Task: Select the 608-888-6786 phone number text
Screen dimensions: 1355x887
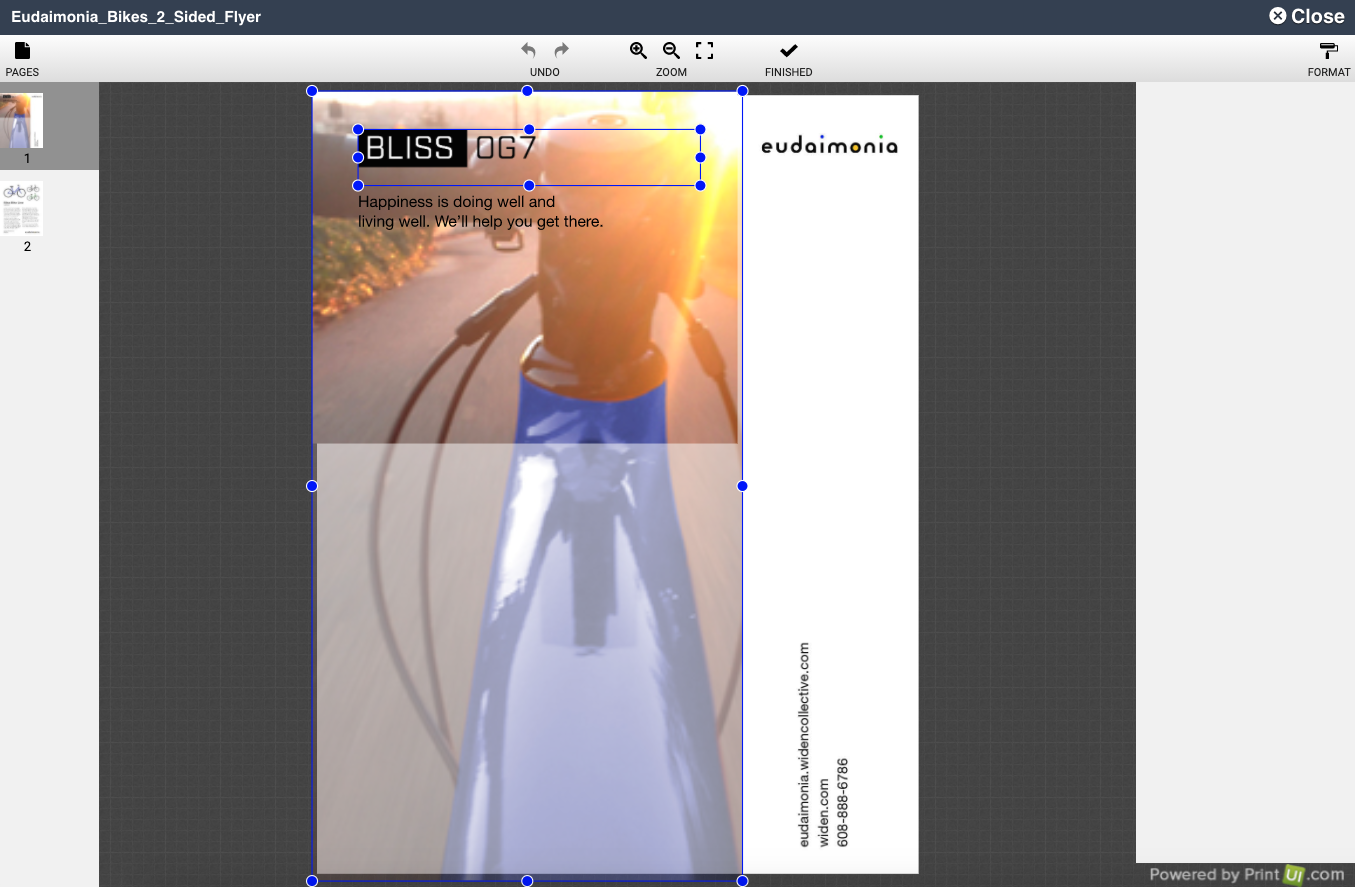Action: 842,803
